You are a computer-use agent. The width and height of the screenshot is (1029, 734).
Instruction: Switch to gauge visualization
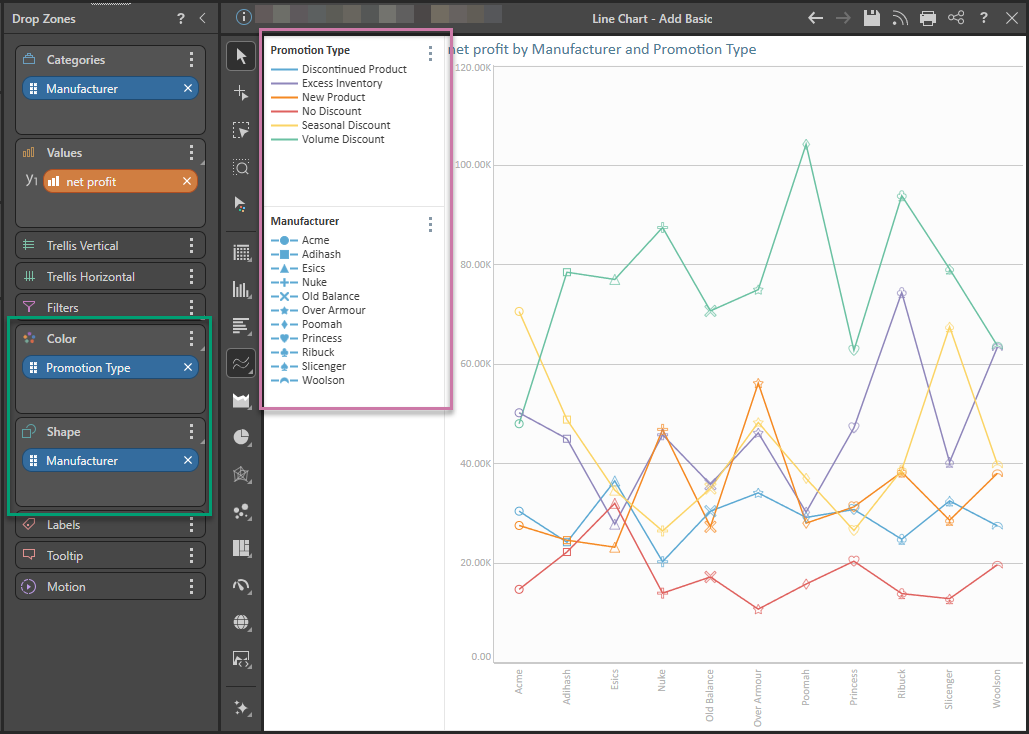tap(241, 585)
